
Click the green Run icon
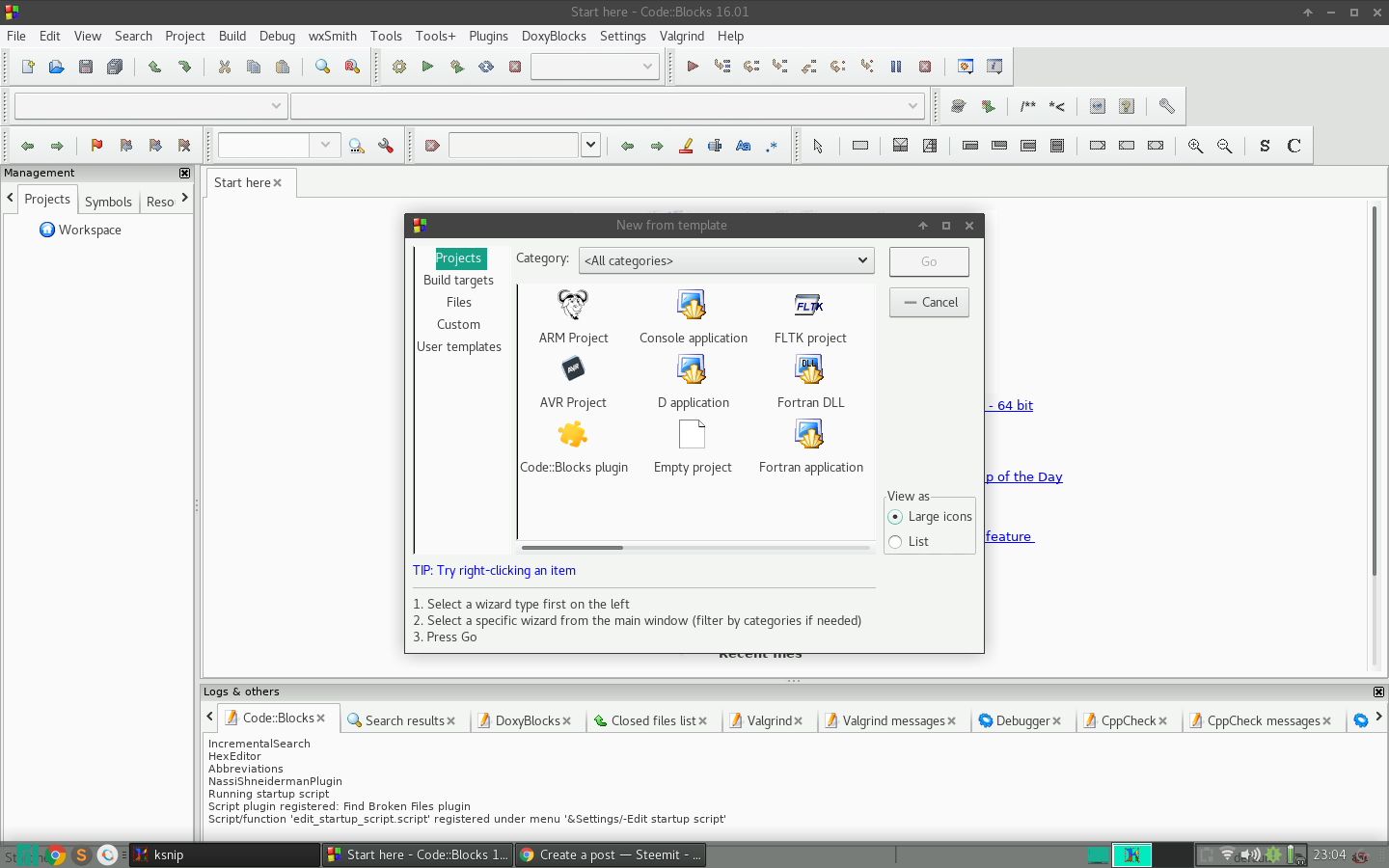(427, 67)
